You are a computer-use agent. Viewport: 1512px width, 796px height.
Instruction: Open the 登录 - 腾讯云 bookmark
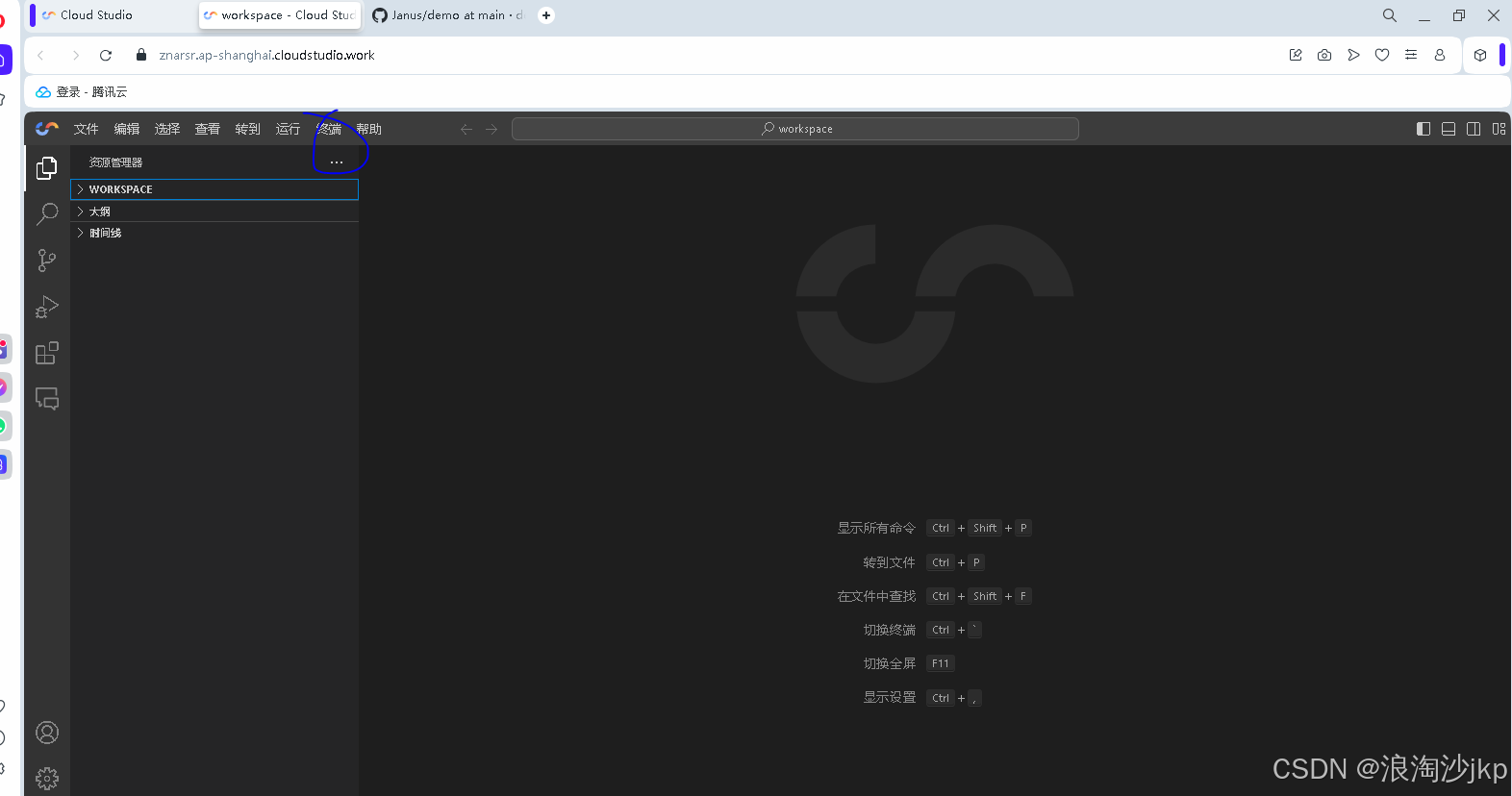(x=82, y=92)
